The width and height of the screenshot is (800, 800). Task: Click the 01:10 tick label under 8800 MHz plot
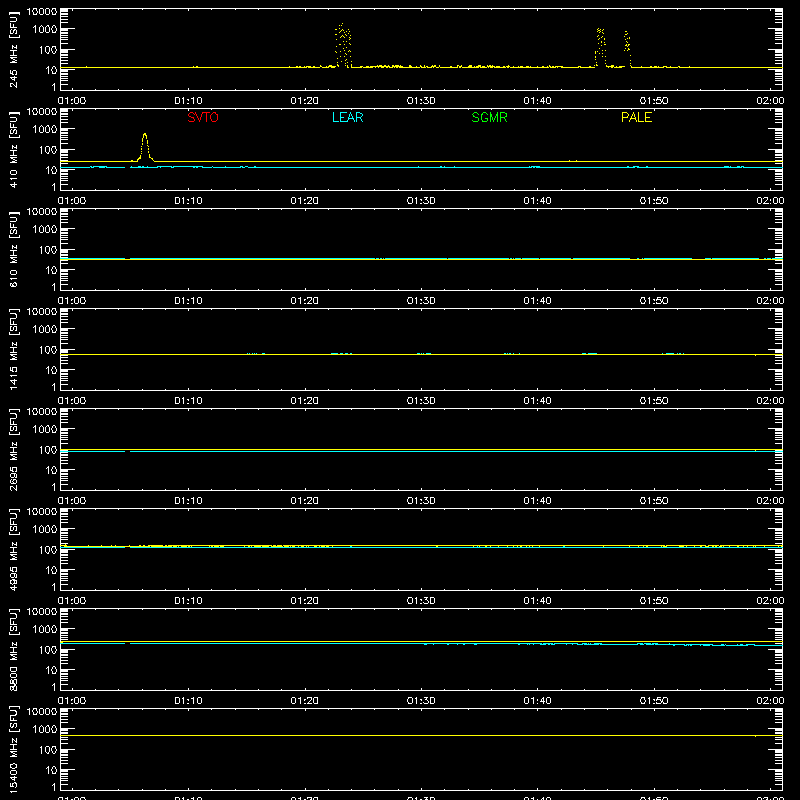188,701
